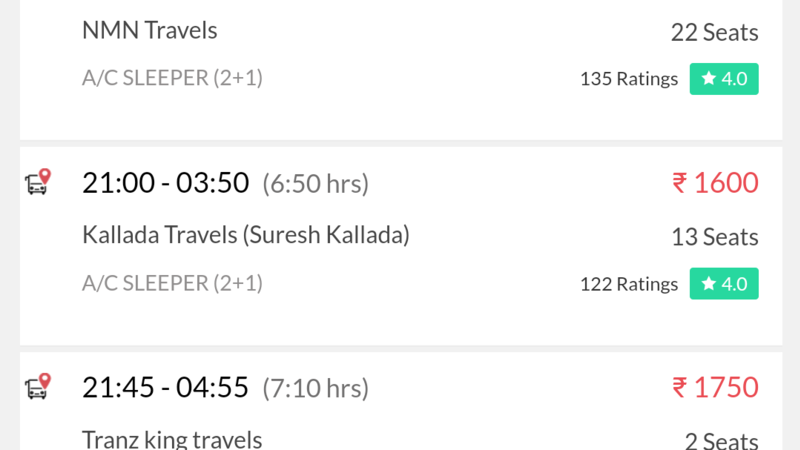Select the 21:00 - 03:50 departure time
Image resolution: width=800 pixels, height=450 pixels.
pyautogui.click(x=166, y=183)
